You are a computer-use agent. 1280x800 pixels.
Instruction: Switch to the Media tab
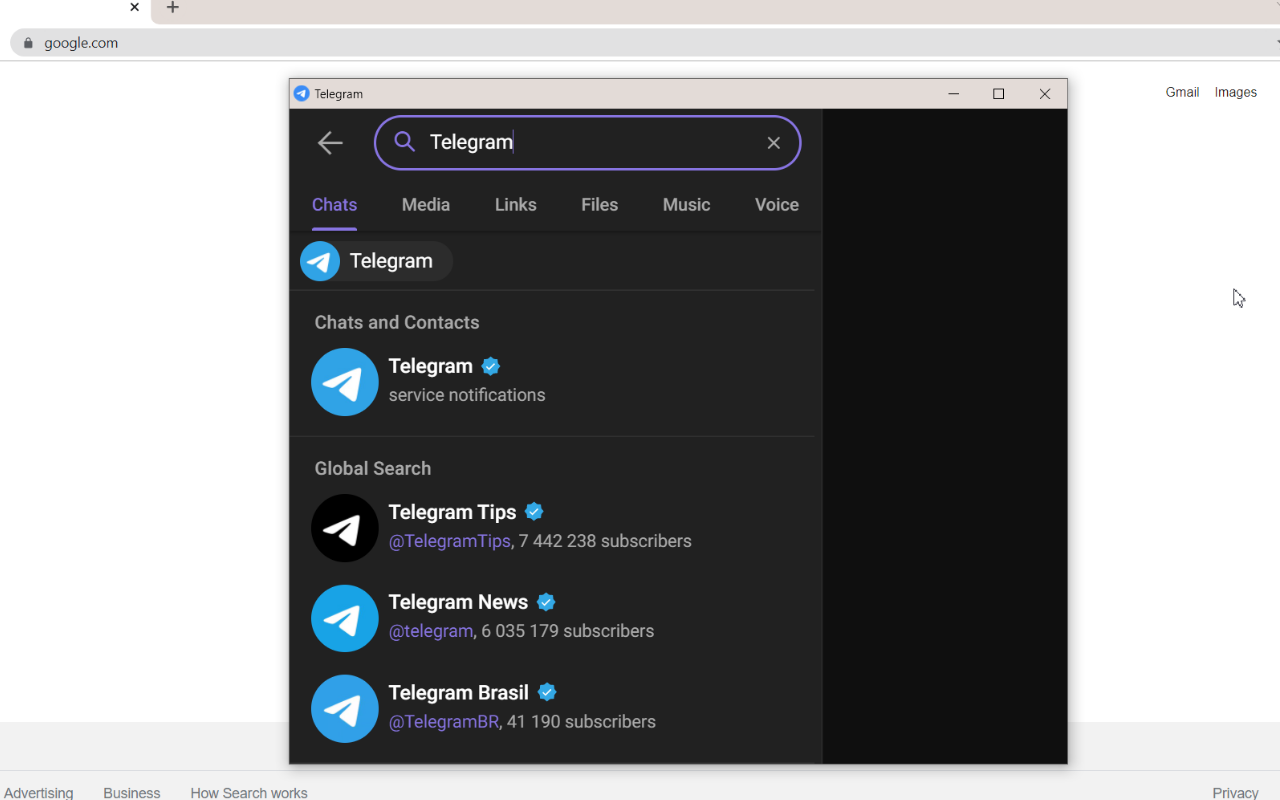pyautogui.click(x=425, y=205)
